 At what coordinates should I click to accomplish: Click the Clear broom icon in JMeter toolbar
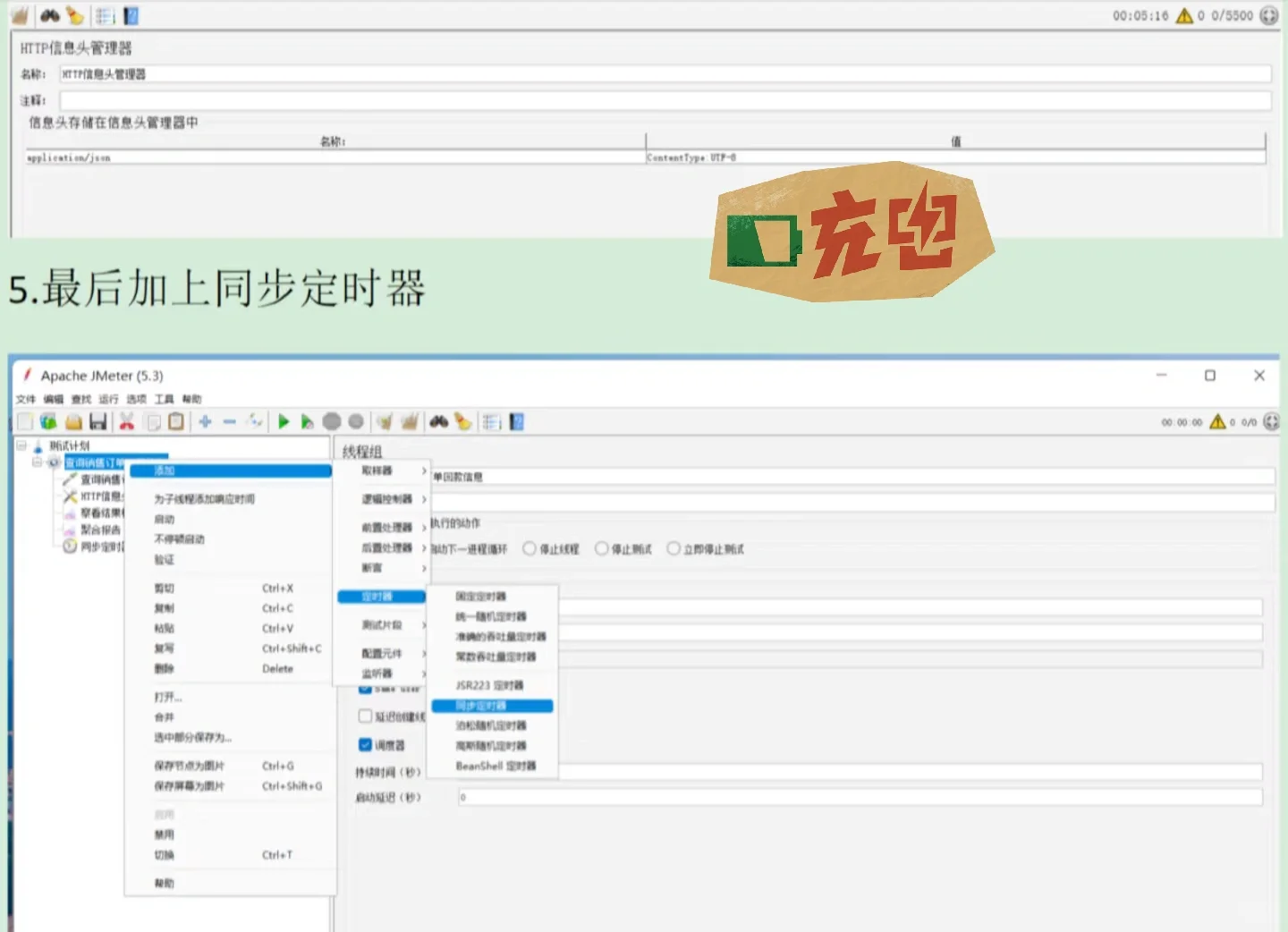coord(385,421)
